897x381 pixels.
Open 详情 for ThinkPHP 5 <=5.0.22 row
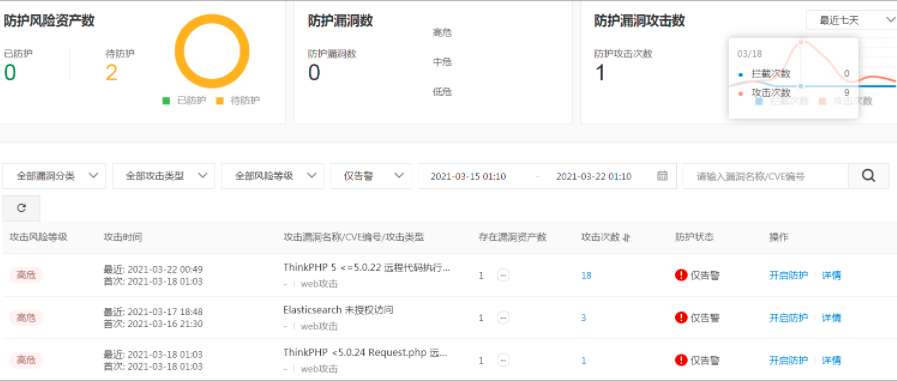click(831, 275)
